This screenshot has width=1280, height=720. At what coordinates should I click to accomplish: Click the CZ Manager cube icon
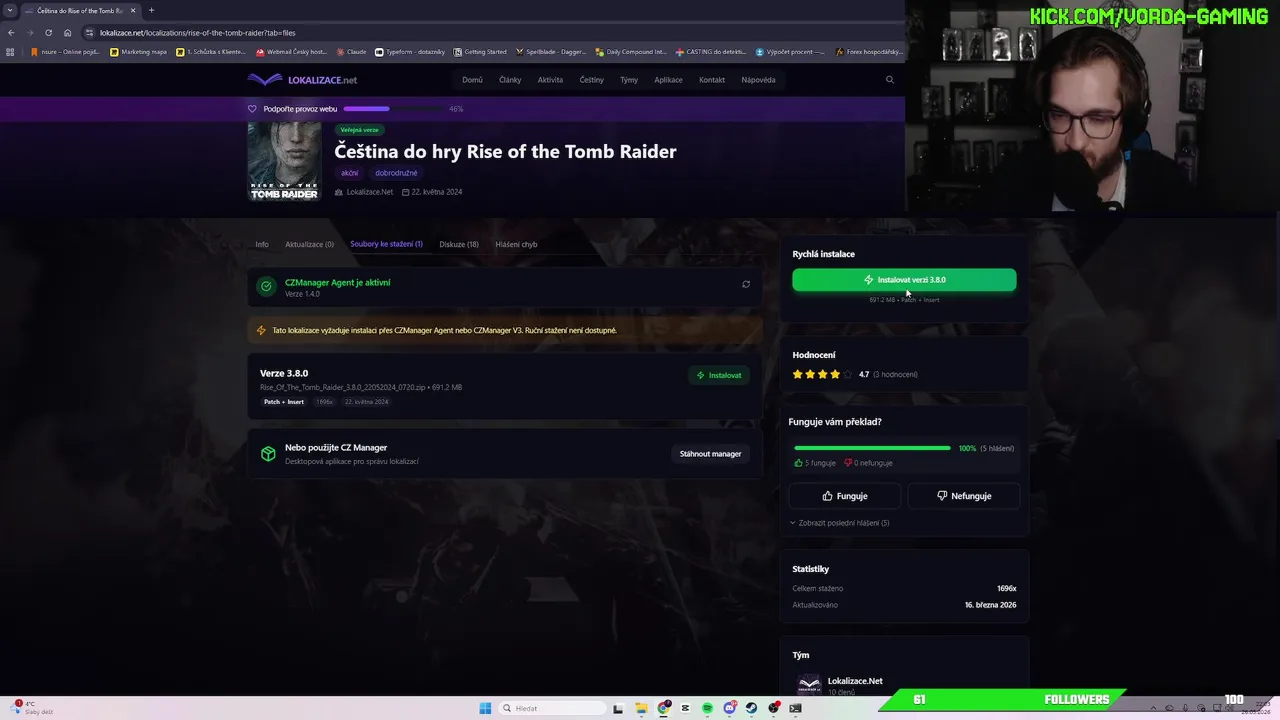click(268, 454)
